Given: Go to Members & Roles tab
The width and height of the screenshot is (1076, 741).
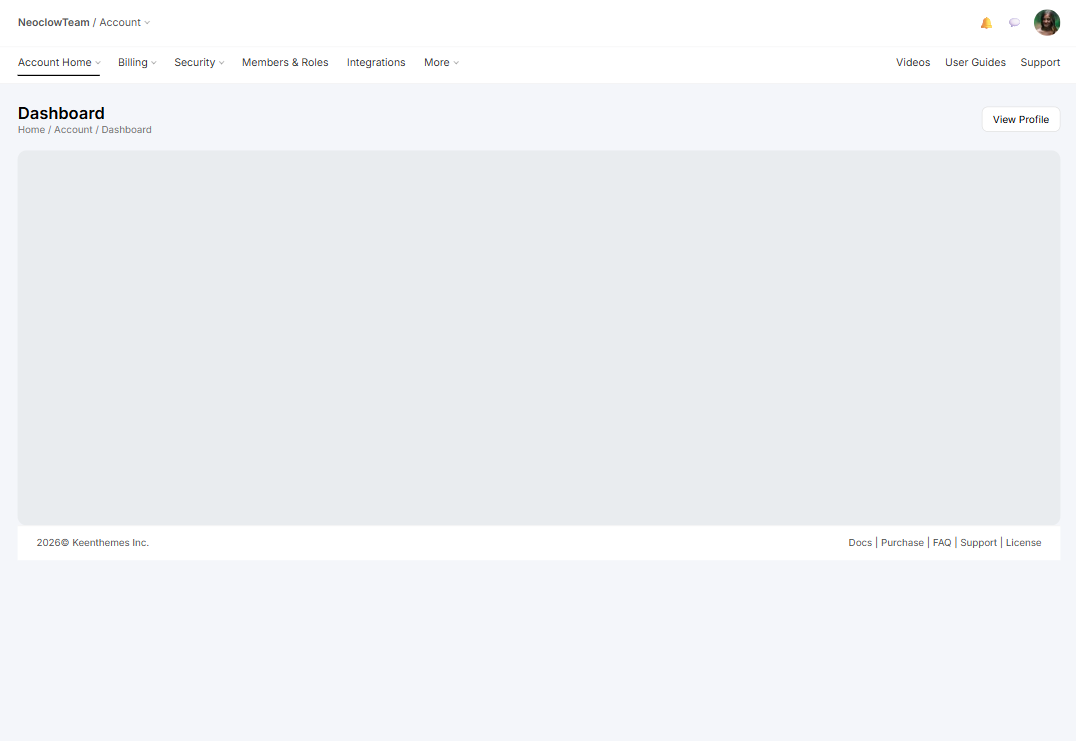Looking at the screenshot, I should tap(285, 62).
